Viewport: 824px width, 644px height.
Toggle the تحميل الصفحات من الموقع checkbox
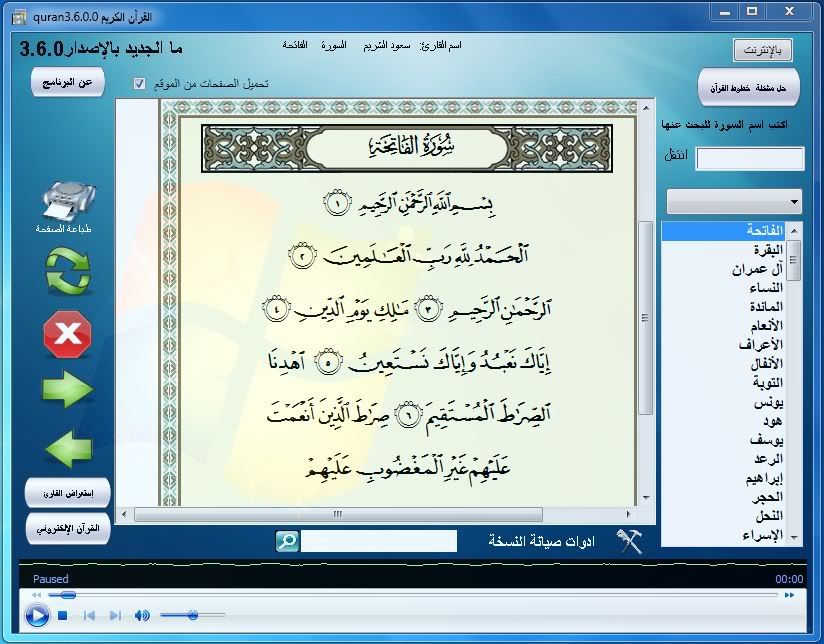point(139,83)
